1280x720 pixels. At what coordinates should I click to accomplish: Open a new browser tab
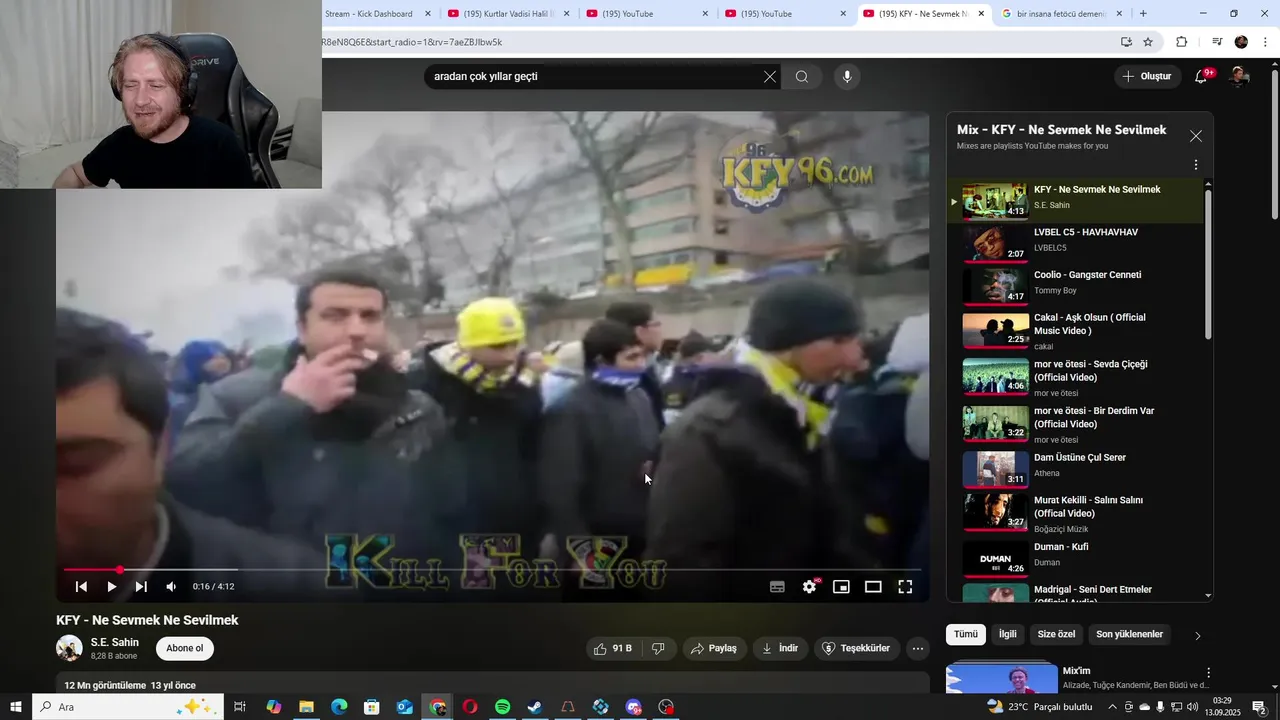click(1143, 14)
